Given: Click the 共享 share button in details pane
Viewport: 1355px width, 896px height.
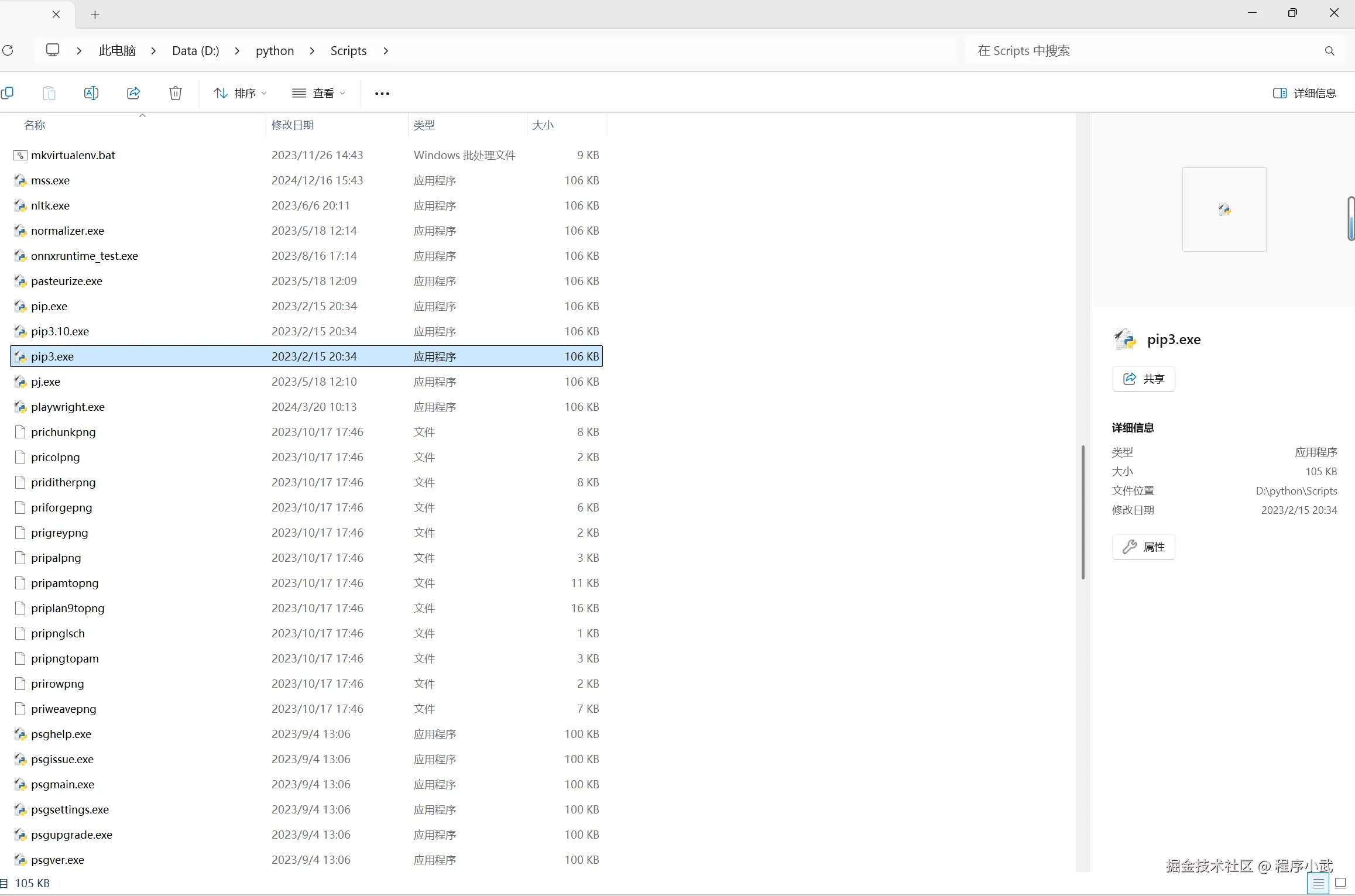Looking at the screenshot, I should [x=1143, y=379].
